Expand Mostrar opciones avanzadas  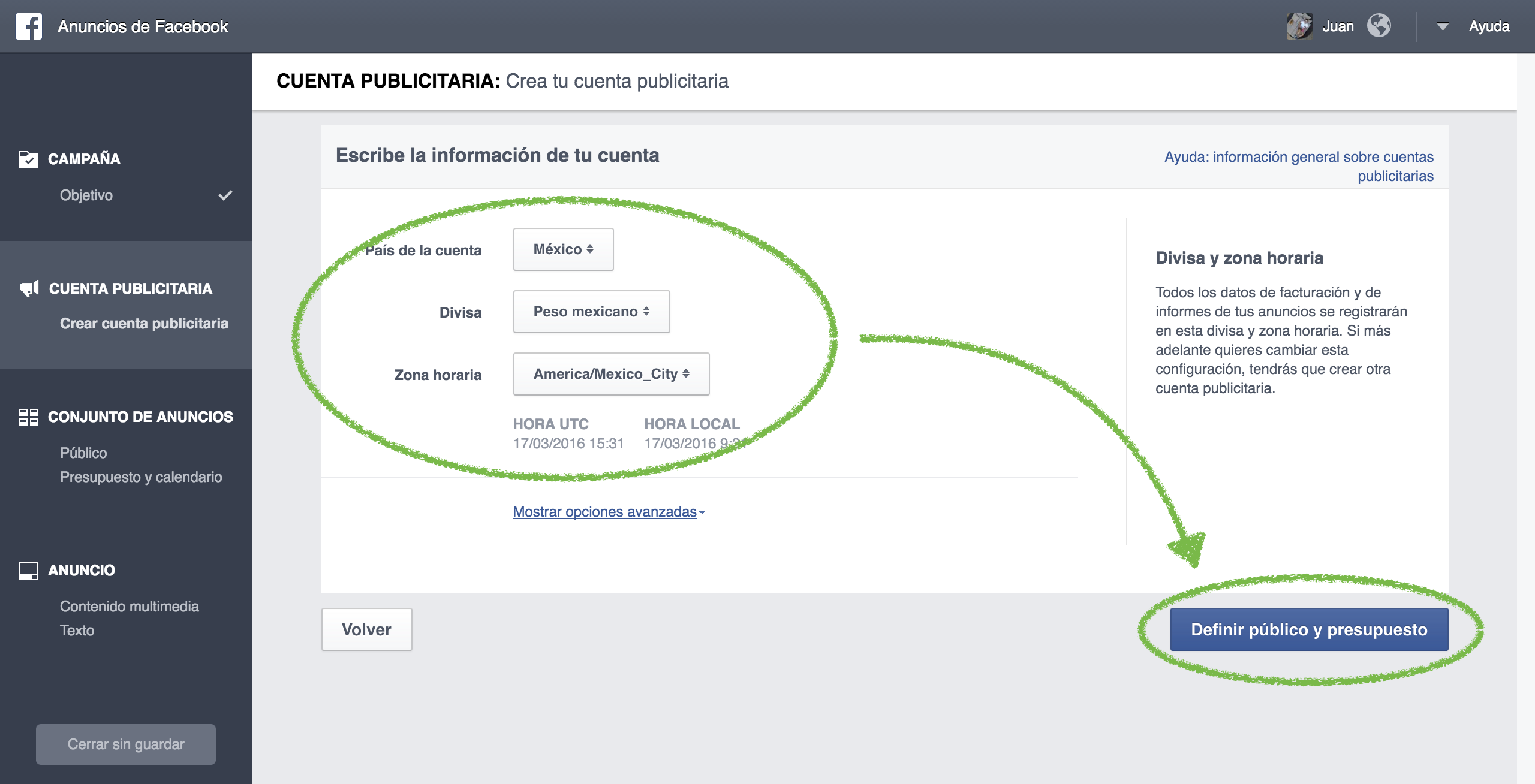coord(609,512)
